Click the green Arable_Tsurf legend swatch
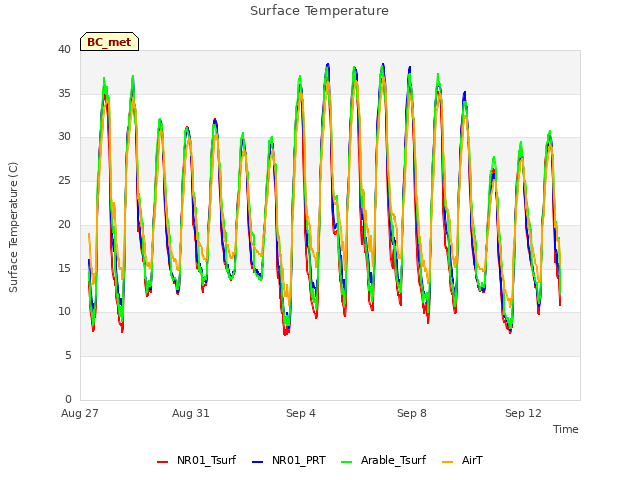This screenshot has width=640, height=480. click(346, 462)
